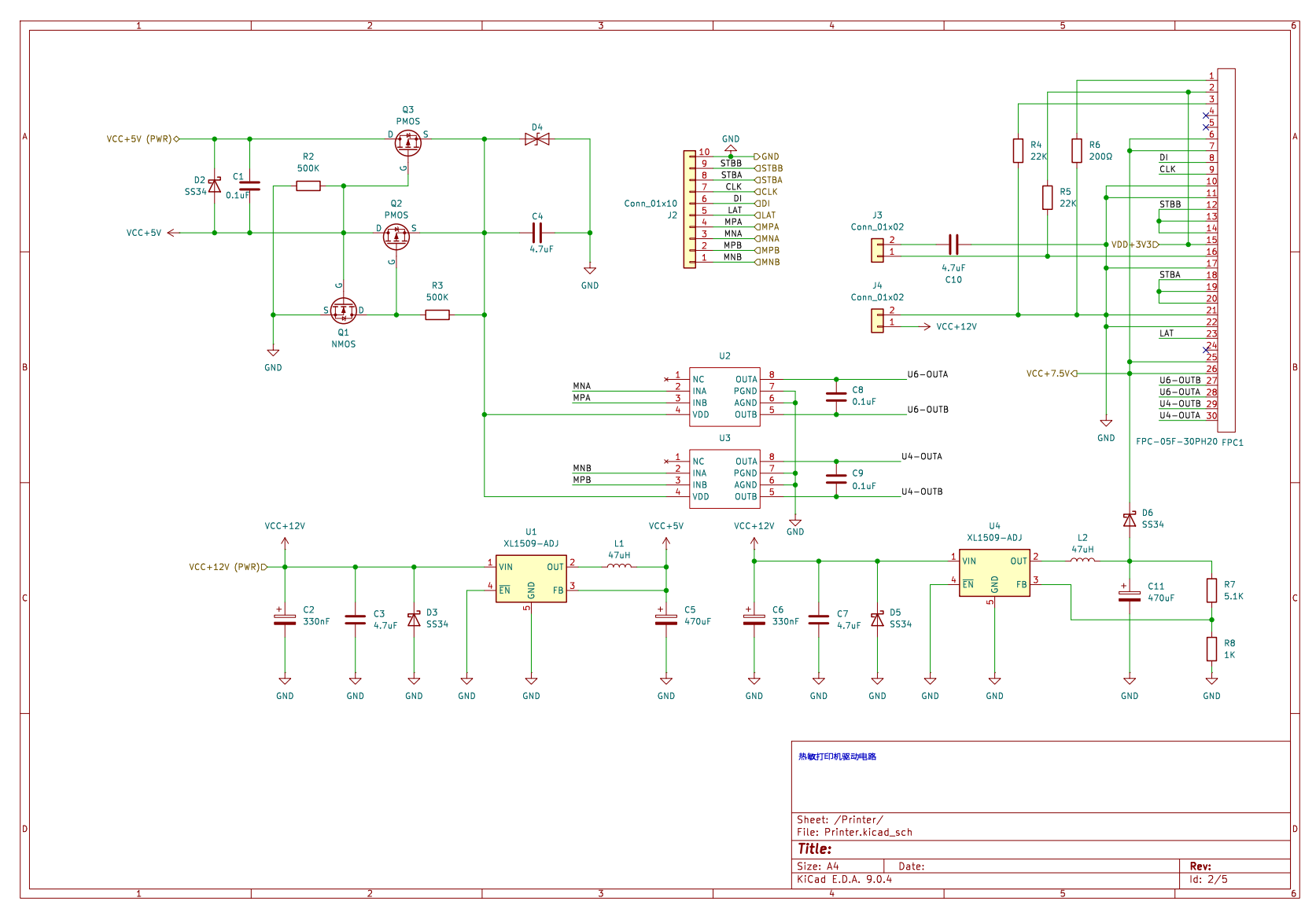Select the FPC-05F-30PH20 FPC1 connector label
1316x920 pixels.
click(x=1189, y=442)
